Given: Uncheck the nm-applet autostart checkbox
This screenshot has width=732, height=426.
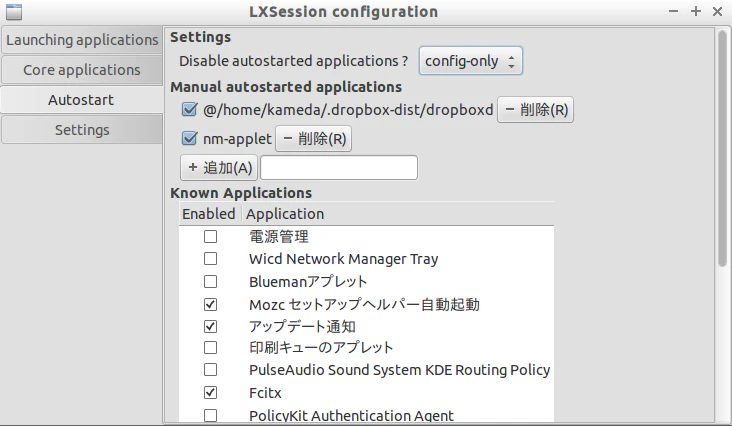Looking at the screenshot, I should tap(189, 139).
